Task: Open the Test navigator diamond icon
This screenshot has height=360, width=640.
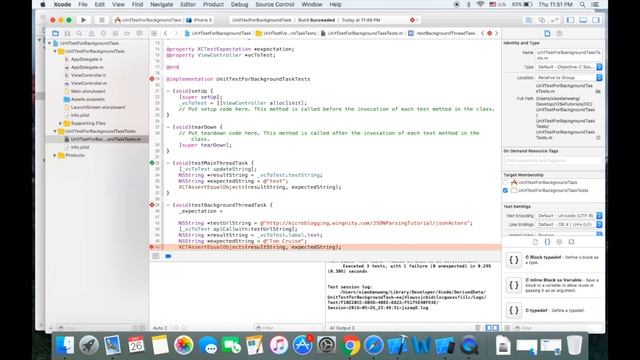Action: [103, 33]
